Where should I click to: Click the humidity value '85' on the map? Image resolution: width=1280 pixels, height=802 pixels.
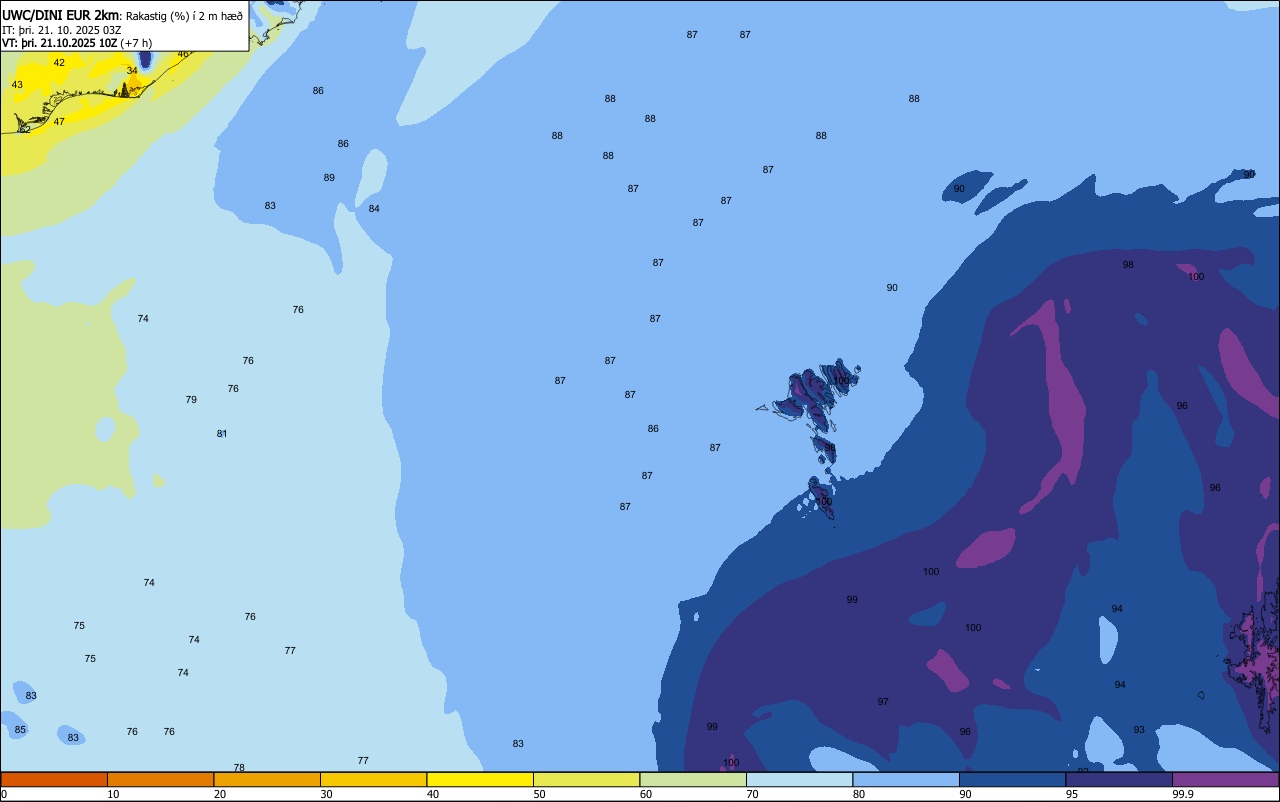click(20, 730)
